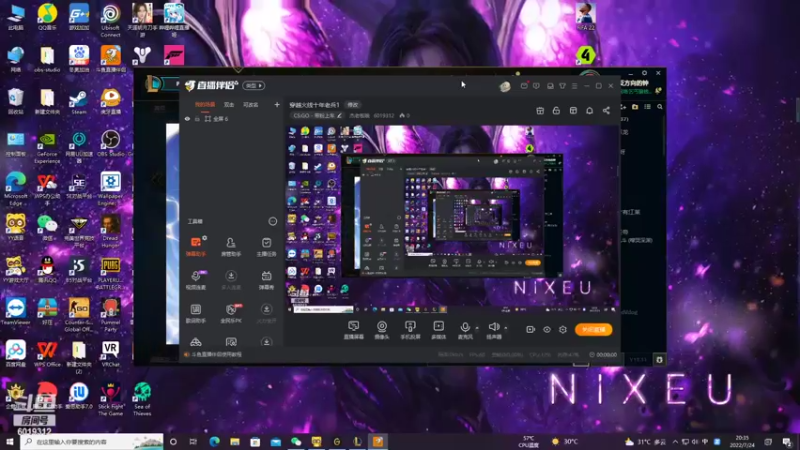Open Sea of Thieves desktop shortcut

click(x=142, y=398)
